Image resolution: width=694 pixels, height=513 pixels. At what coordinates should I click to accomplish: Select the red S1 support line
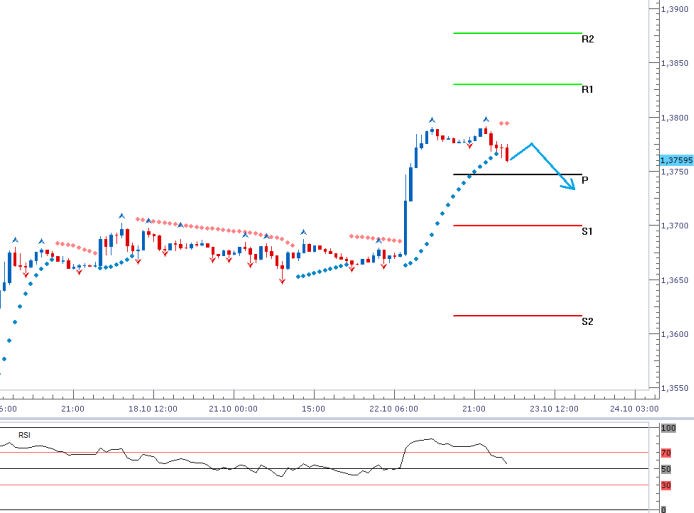pyautogui.click(x=517, y=226)
